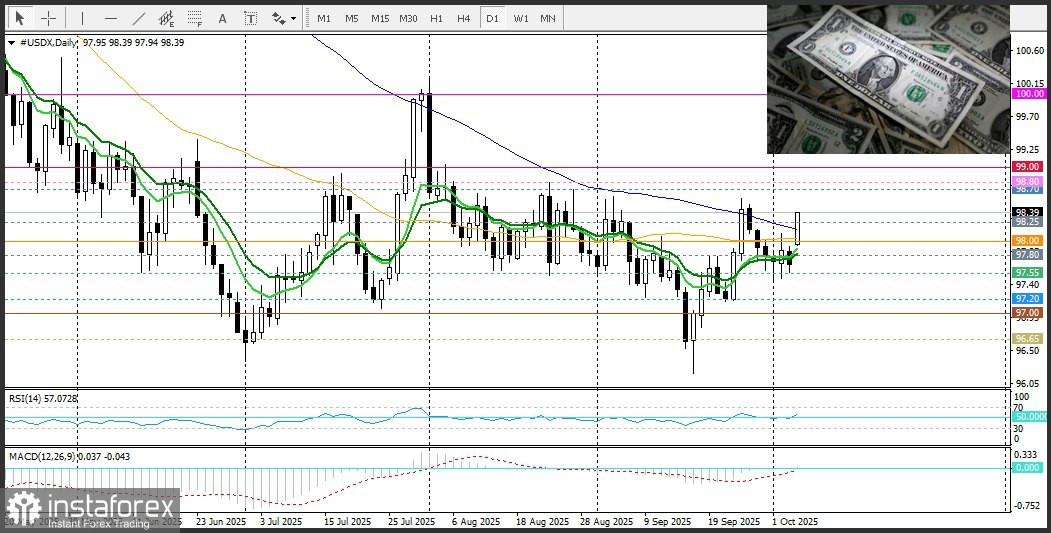Click the pink 98.80 price label

1030,182
